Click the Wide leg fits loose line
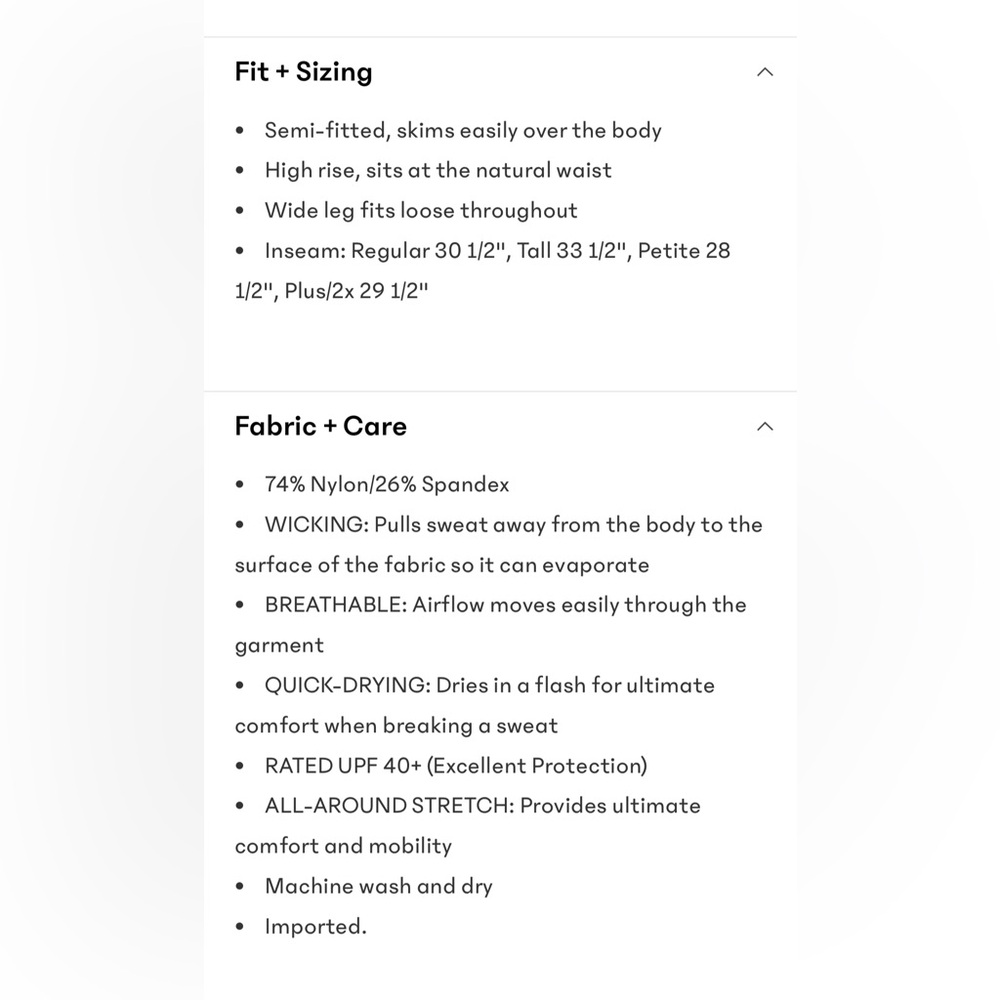Screen dimensions: 1000x1000 pos(421,210)
